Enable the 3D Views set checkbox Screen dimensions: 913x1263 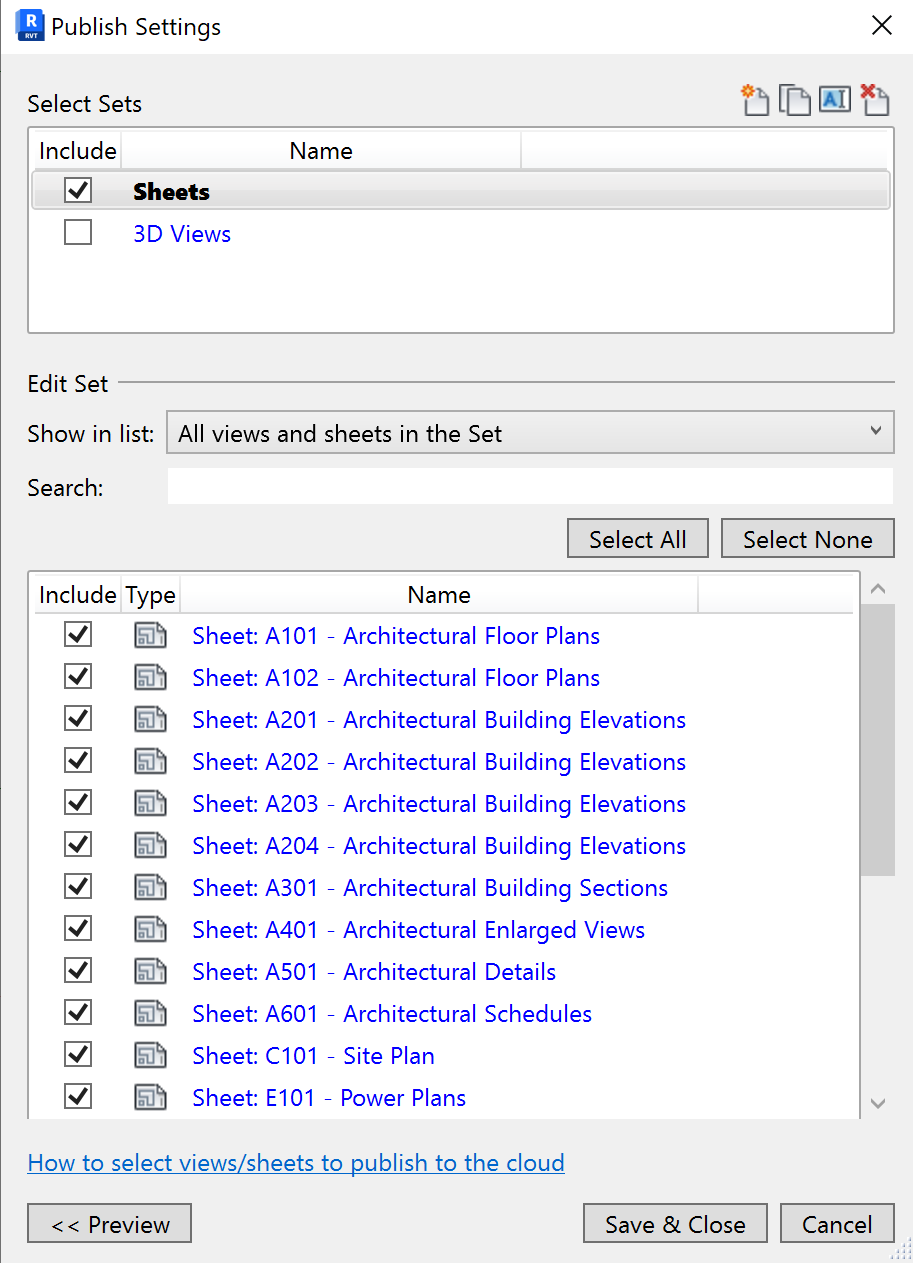77,231
